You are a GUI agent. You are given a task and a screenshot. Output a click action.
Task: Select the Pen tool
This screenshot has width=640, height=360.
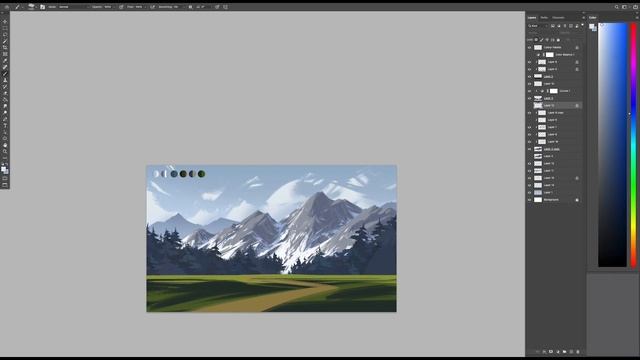[5, 119]
